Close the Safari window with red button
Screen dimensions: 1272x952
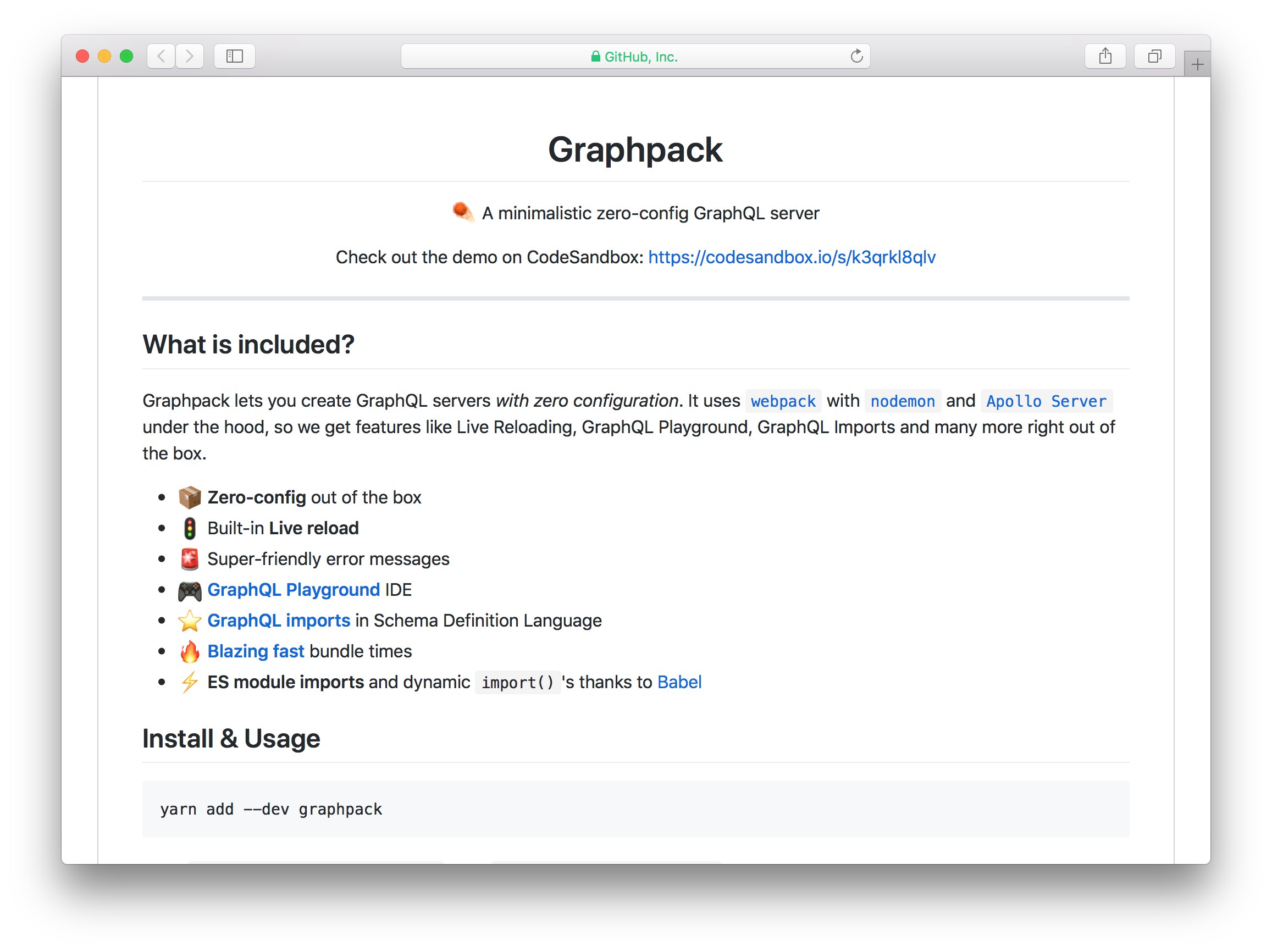[83, 56]
